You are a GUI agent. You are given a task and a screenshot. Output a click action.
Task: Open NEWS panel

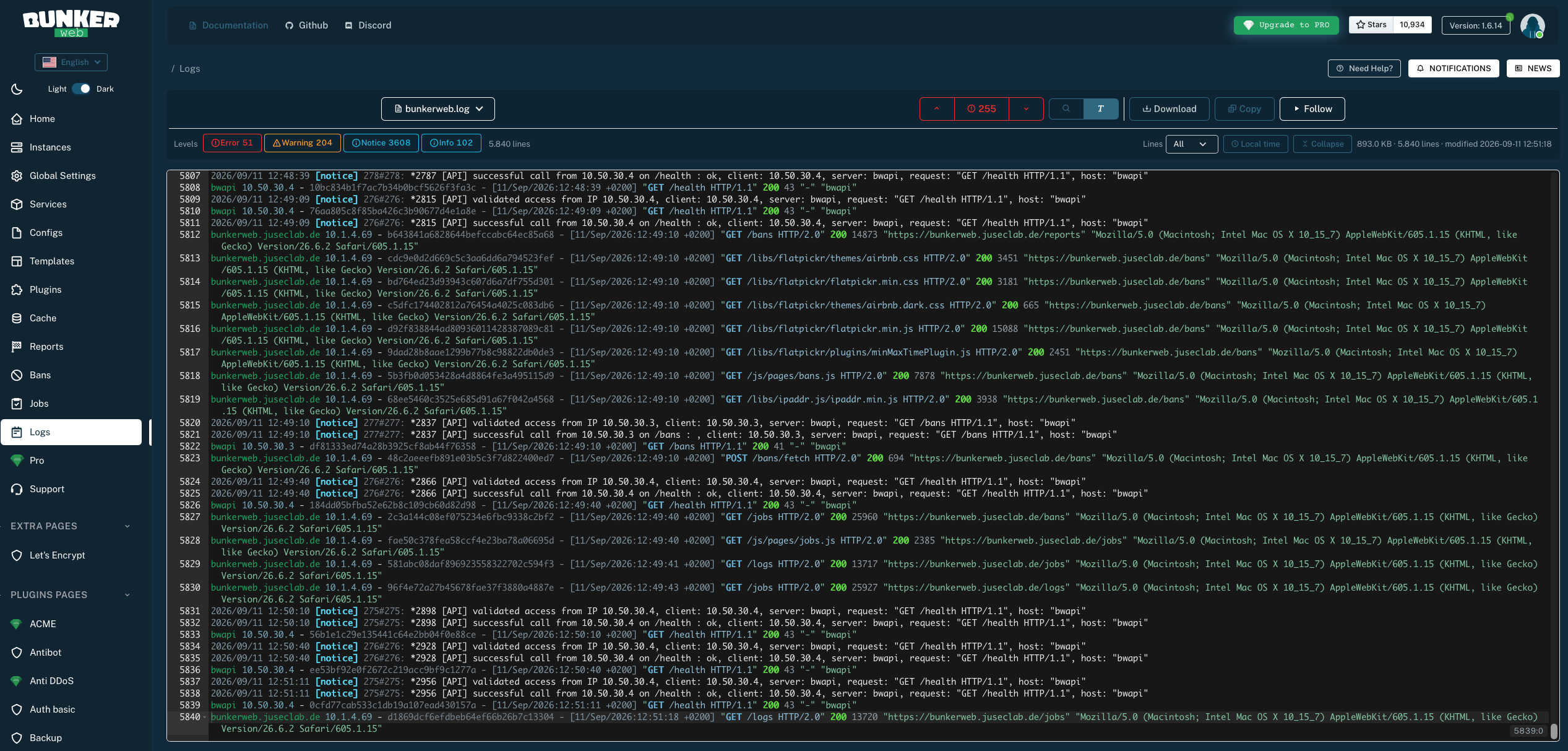(1533, 68)
